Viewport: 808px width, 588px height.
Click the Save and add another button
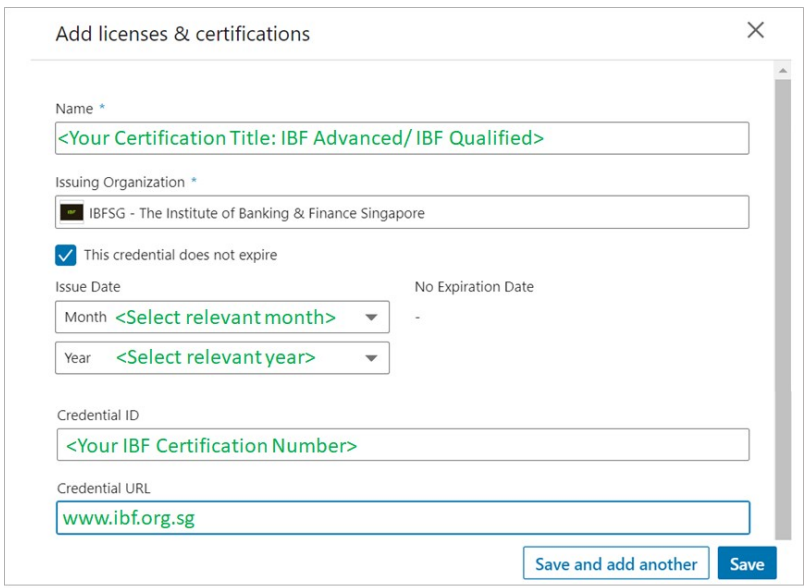click(616, 563)
